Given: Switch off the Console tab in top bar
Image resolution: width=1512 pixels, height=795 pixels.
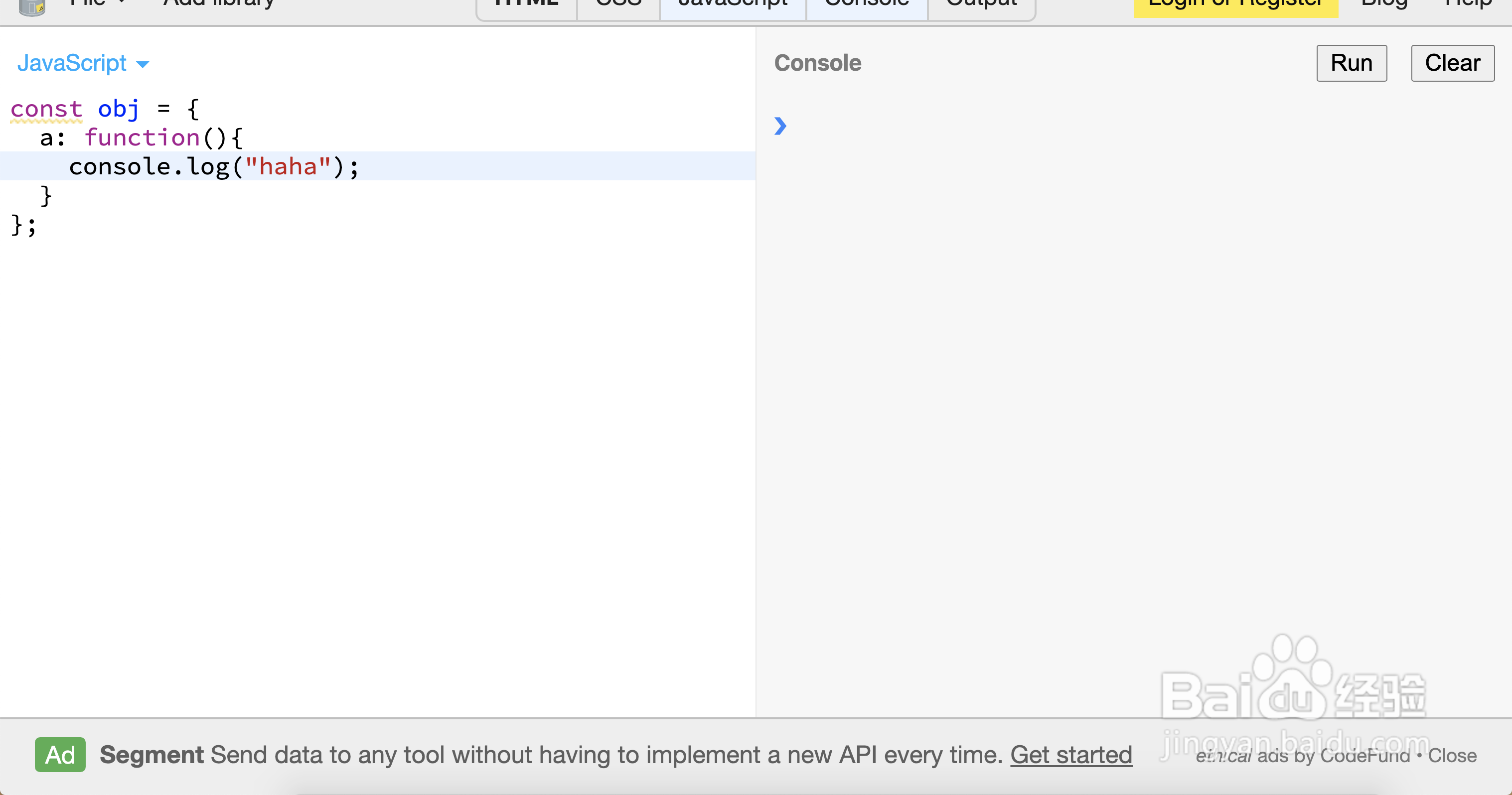Looking at the screenshot, I should click(866, 6).
